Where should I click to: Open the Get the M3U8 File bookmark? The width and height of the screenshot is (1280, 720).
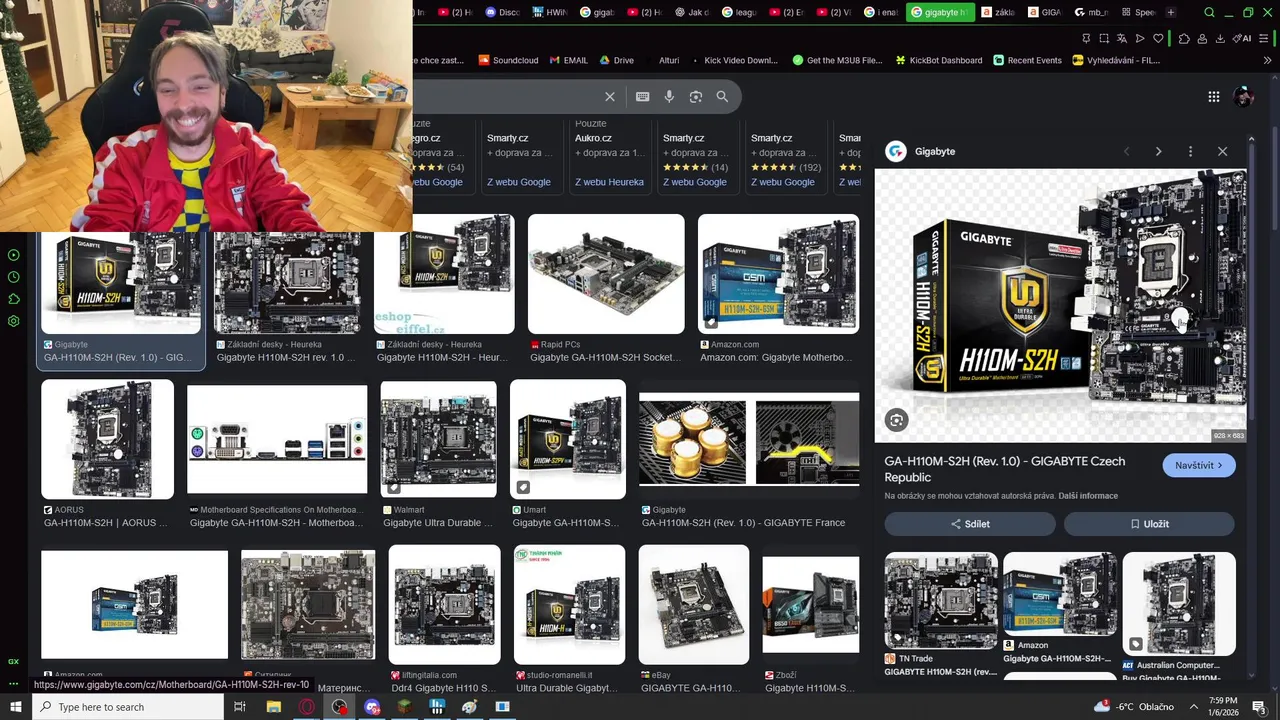tap(837, 60)
